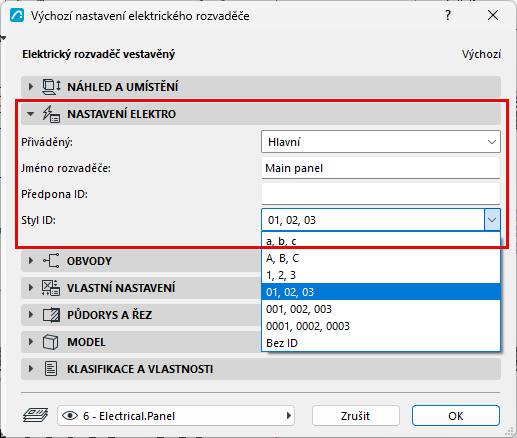
Task: Click the layers icon at bottom left
Action: 35,416
